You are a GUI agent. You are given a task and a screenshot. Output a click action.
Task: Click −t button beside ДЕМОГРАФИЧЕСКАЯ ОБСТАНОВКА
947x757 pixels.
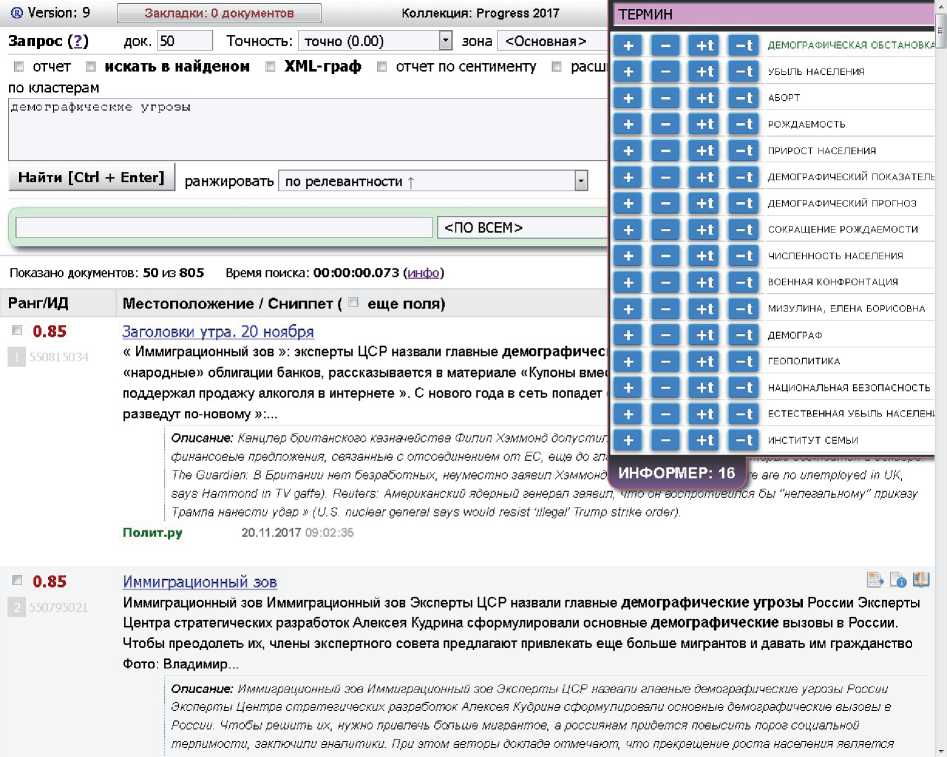click(743, 45)
